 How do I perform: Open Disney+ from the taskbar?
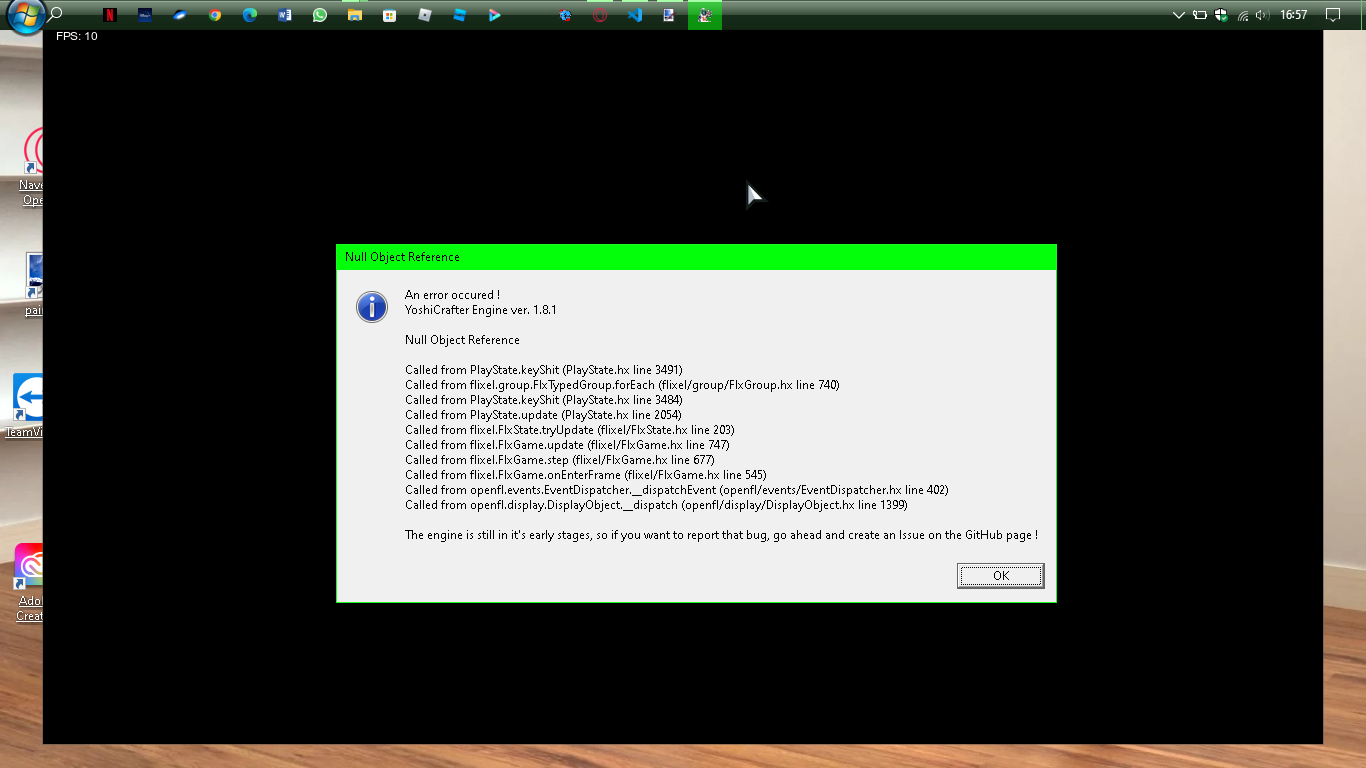[x=145, y=15]
